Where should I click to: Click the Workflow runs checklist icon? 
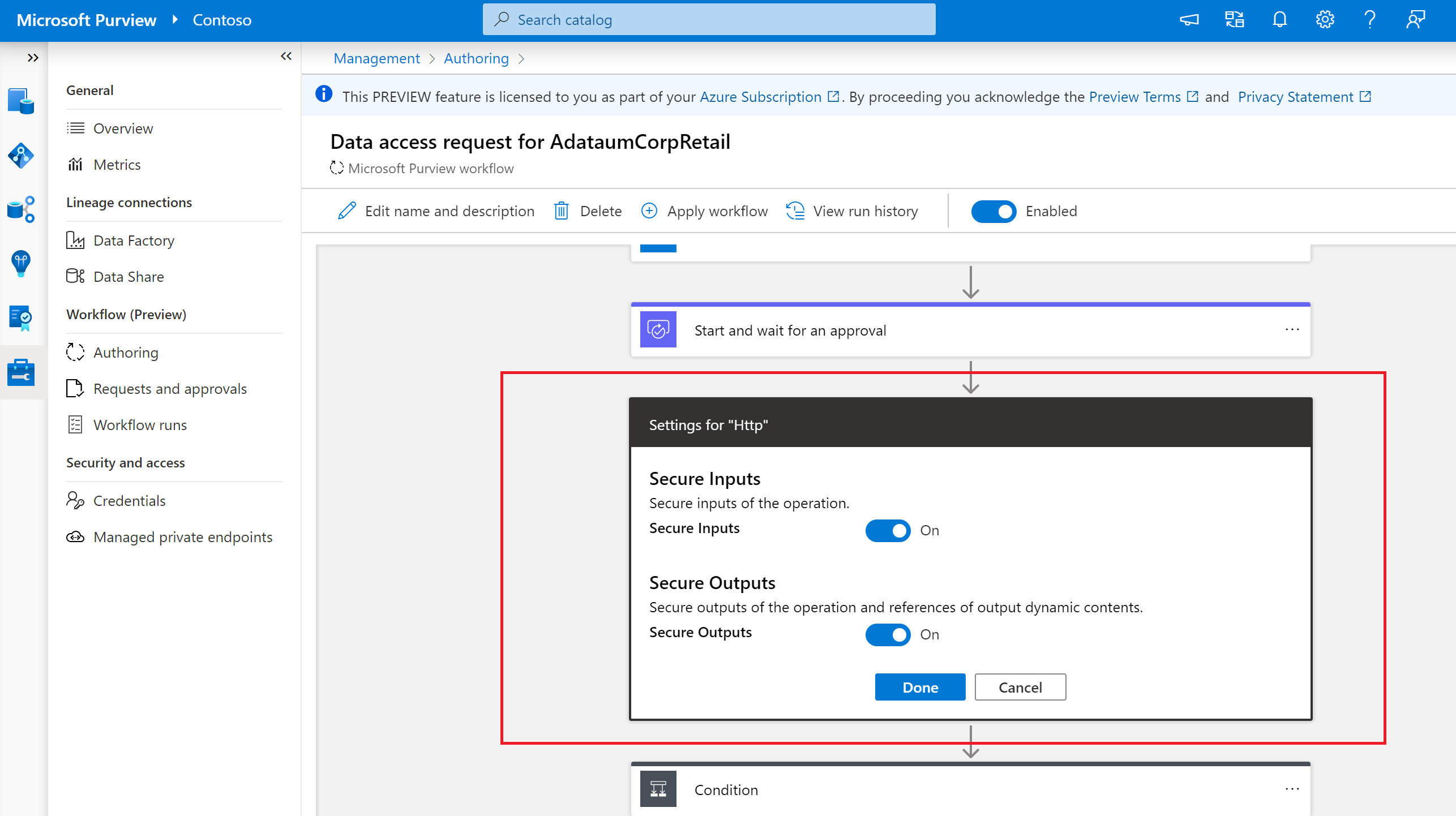(75, 425)
